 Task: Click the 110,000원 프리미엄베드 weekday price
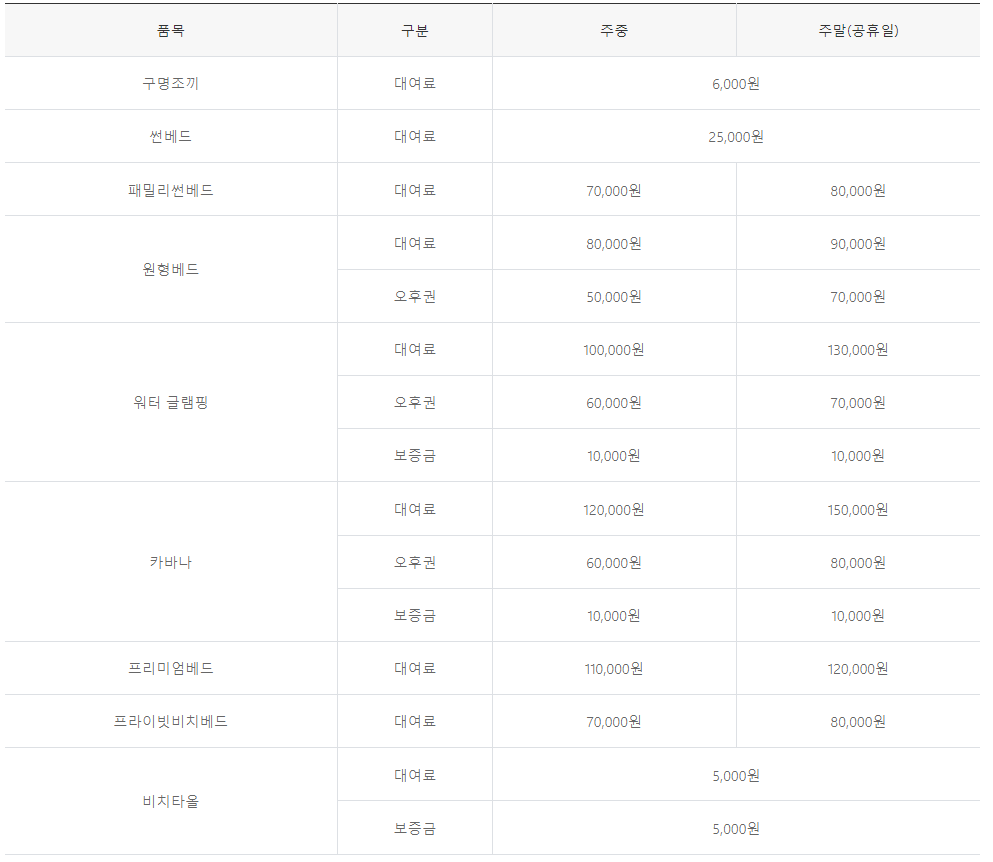[x=614, y=668]
